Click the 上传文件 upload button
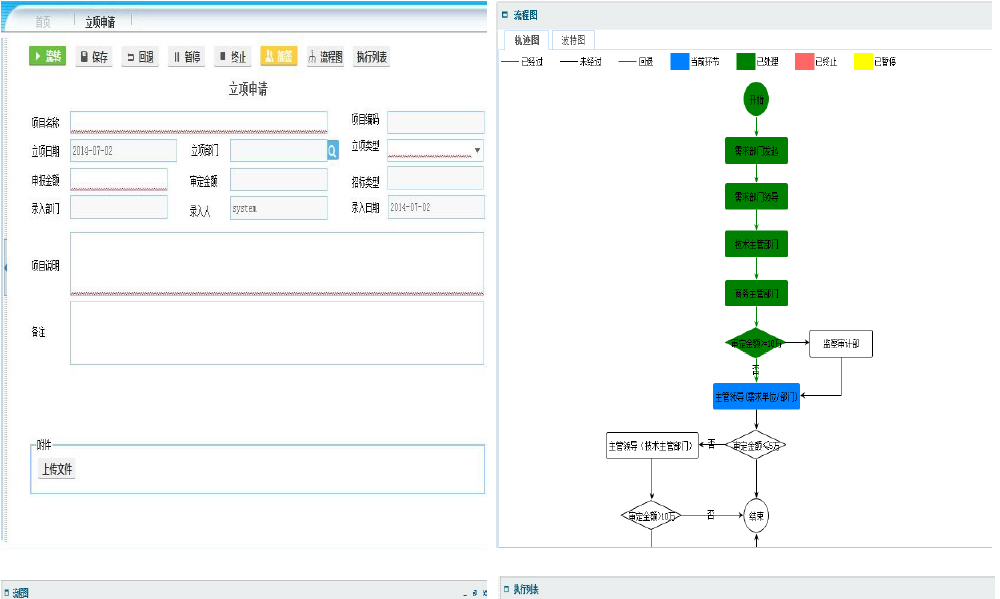Image resolution: width=1000 pixels, height=599 pixels. 57,469
